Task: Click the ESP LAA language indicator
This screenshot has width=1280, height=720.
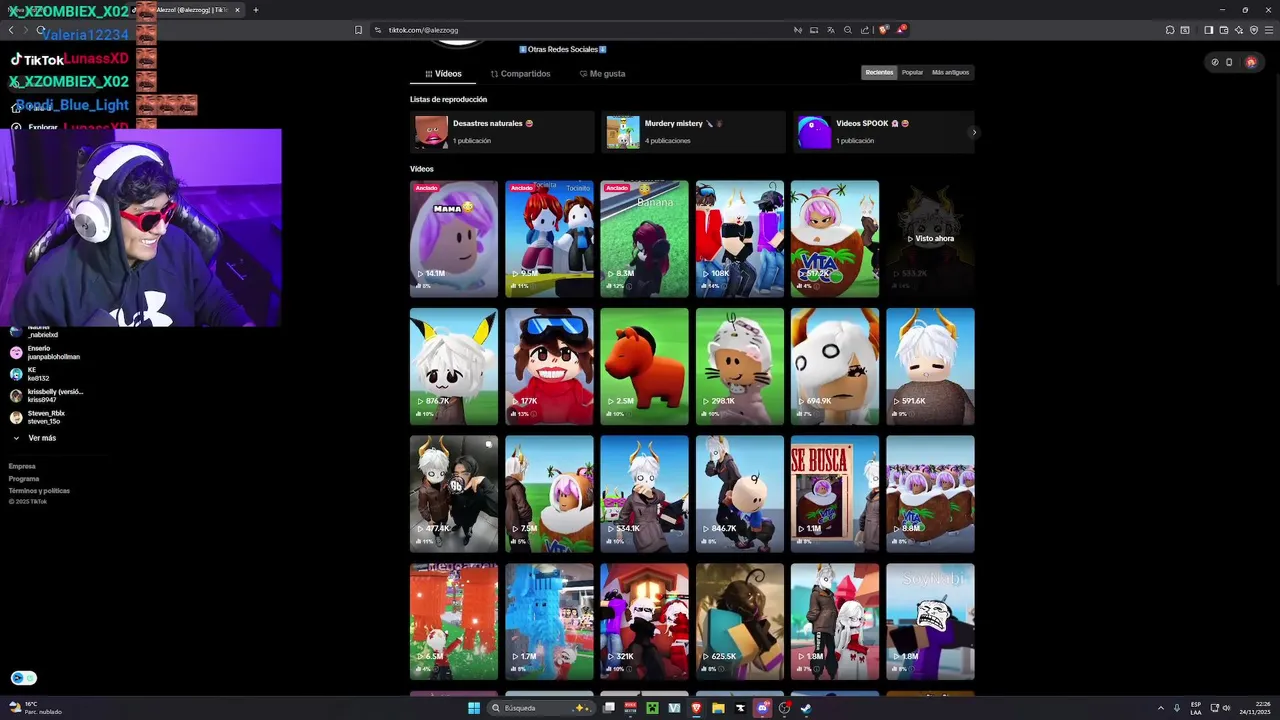Action: [x=1196, y=708]
